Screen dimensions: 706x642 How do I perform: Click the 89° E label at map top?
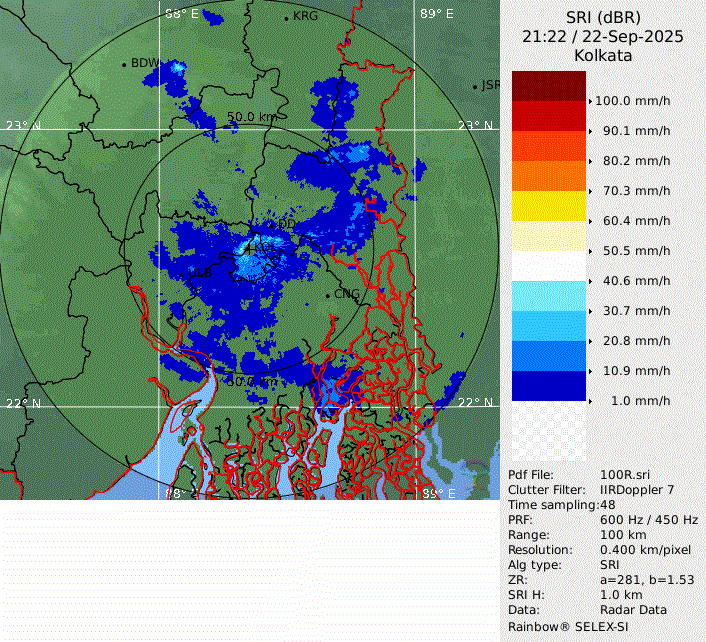[435, 14]
